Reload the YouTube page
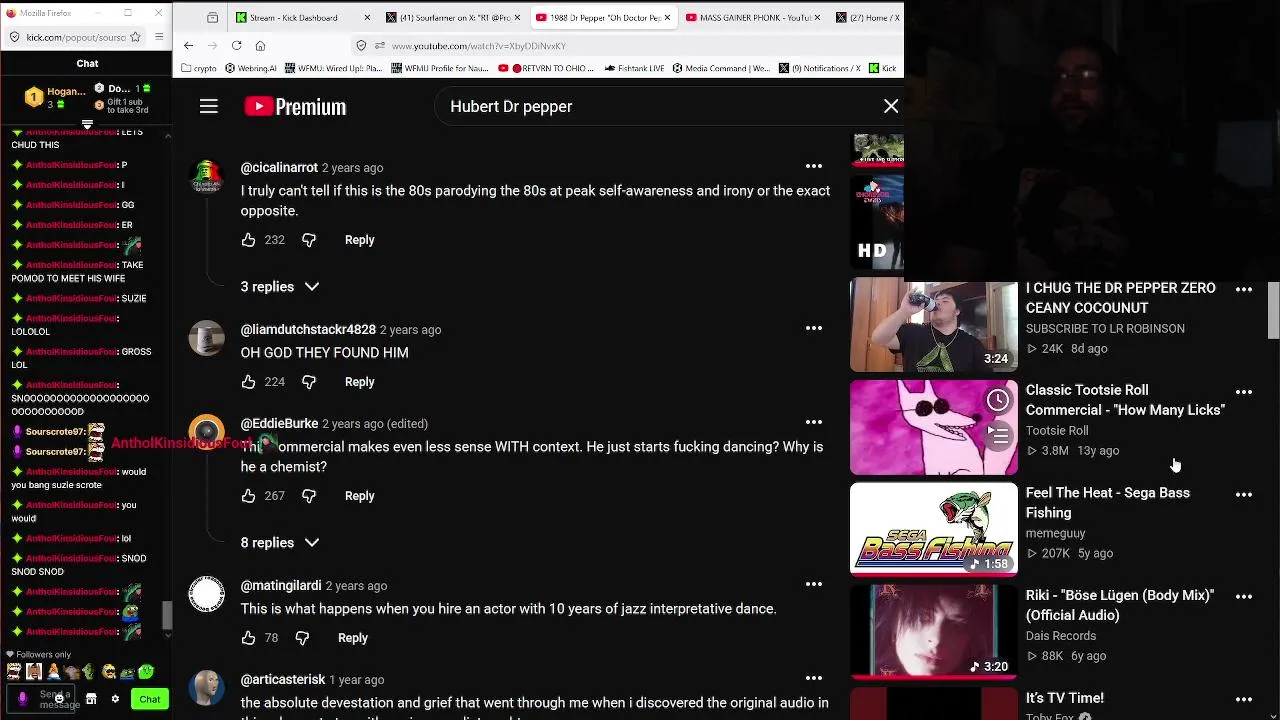The width and height of the screenshot is (1280, 720). (236, 45)
